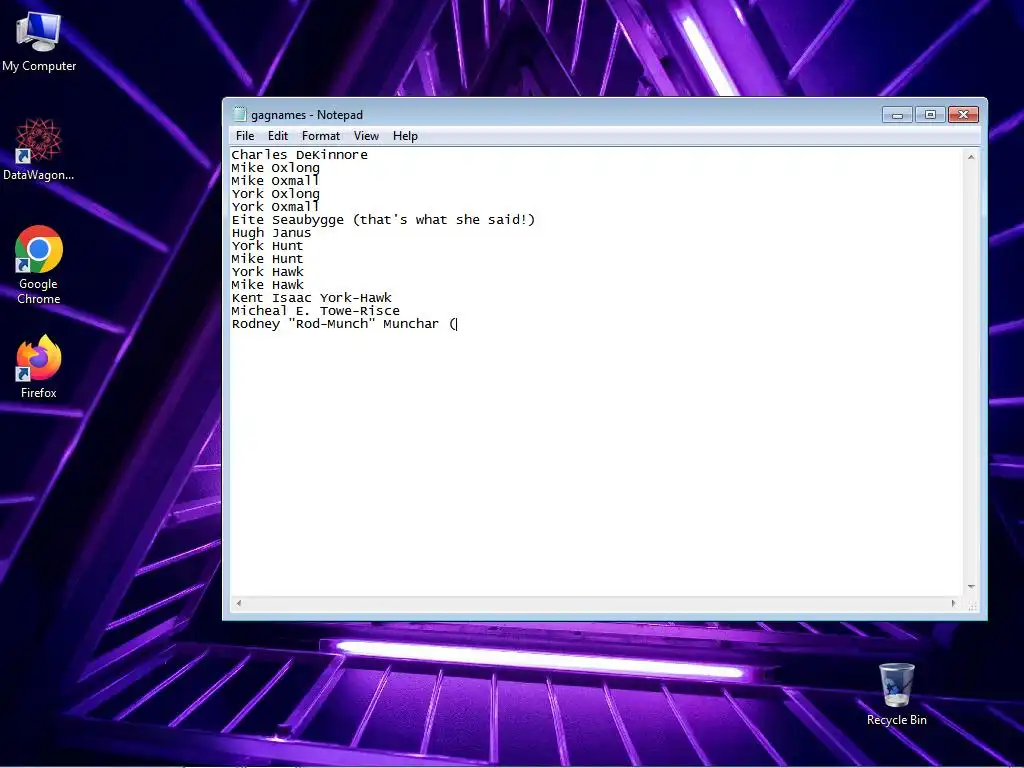Click the "Mike Oxmall" line
This screenshot has width=1024, height=768.
276,181
